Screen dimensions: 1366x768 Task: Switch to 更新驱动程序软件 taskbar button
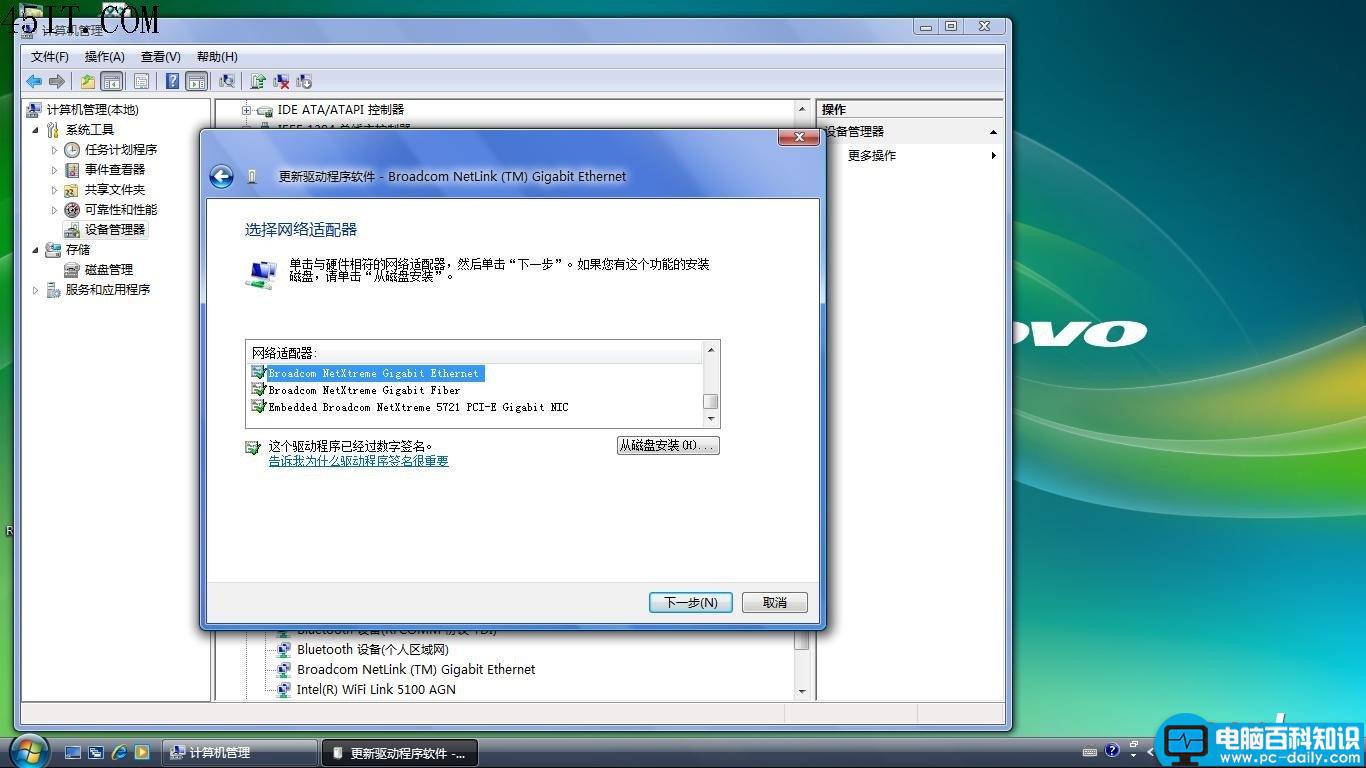[x=399, y=753]
